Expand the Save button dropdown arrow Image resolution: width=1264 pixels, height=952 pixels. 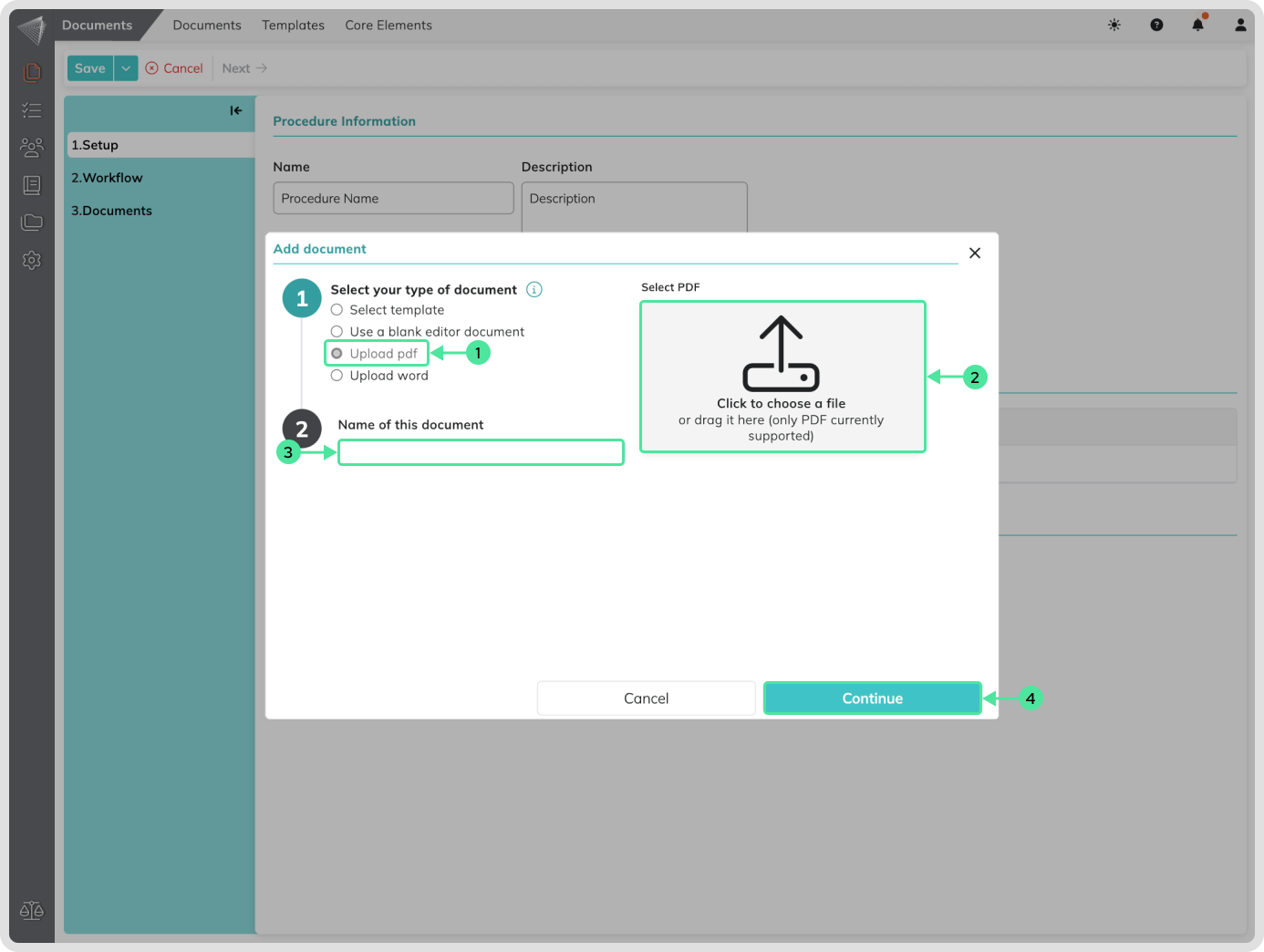(126, 68)
